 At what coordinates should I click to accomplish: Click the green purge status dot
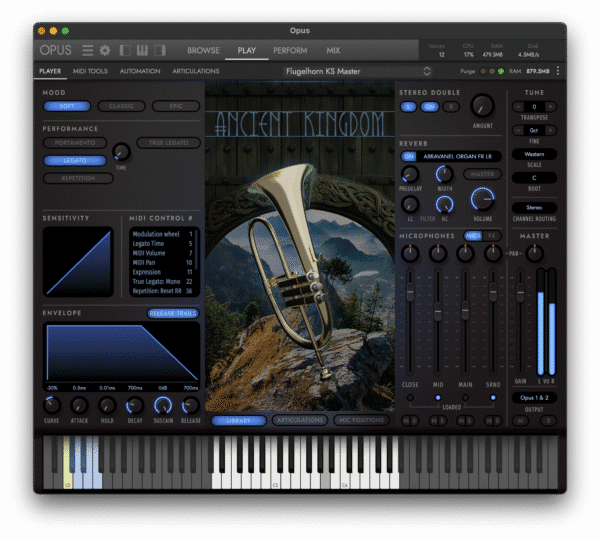(501, 71)
